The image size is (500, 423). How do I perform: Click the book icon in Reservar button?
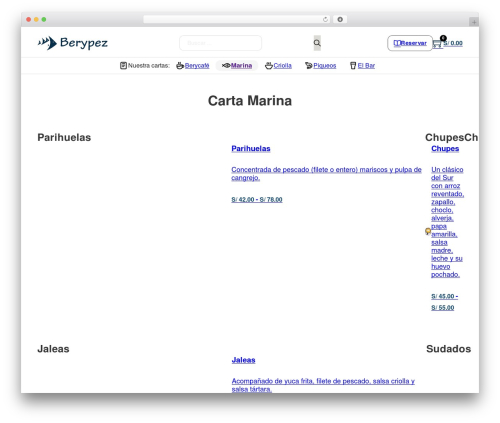[x=397, y=43]
